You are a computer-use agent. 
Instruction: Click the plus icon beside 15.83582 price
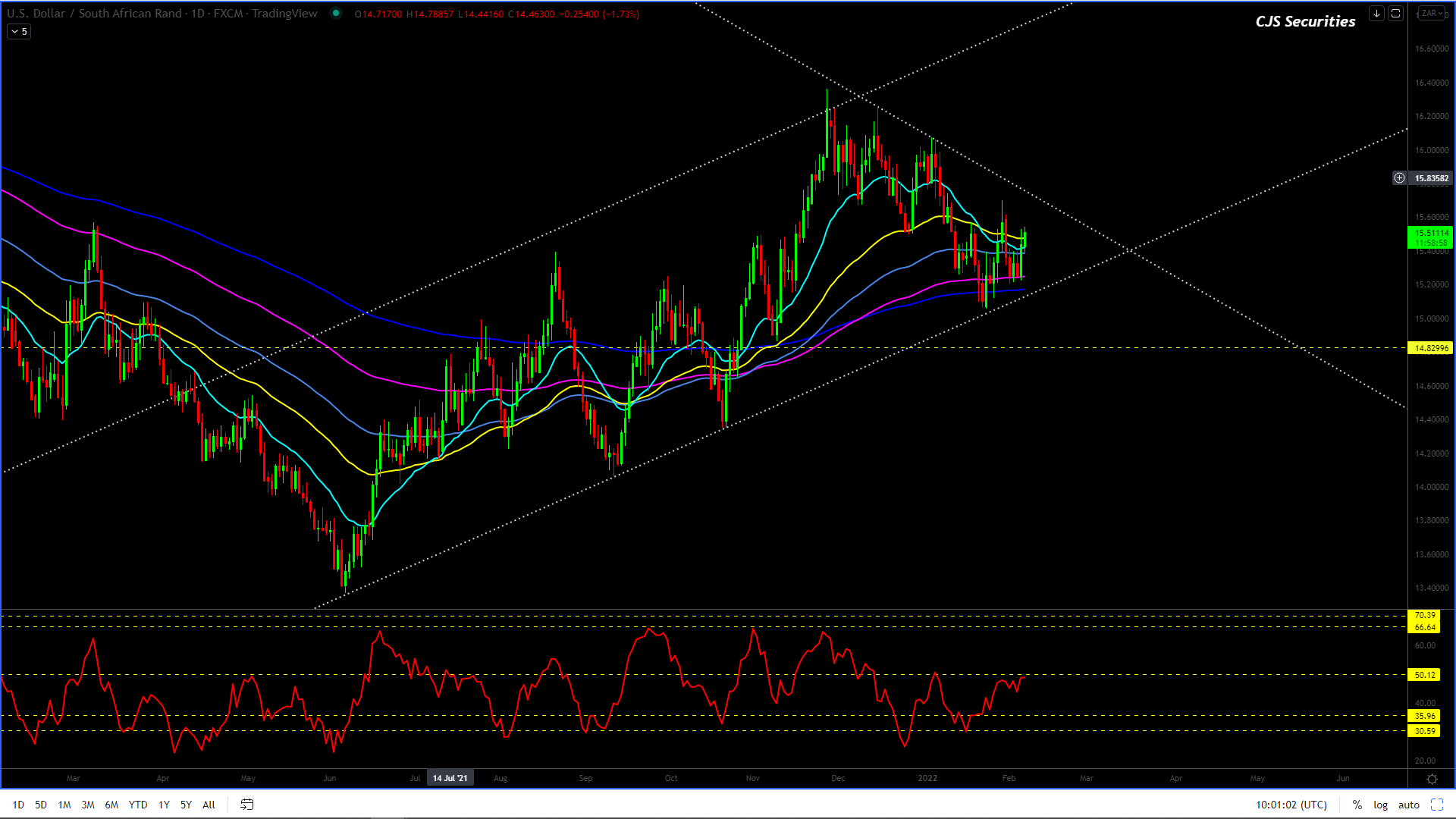(1399, 178)
